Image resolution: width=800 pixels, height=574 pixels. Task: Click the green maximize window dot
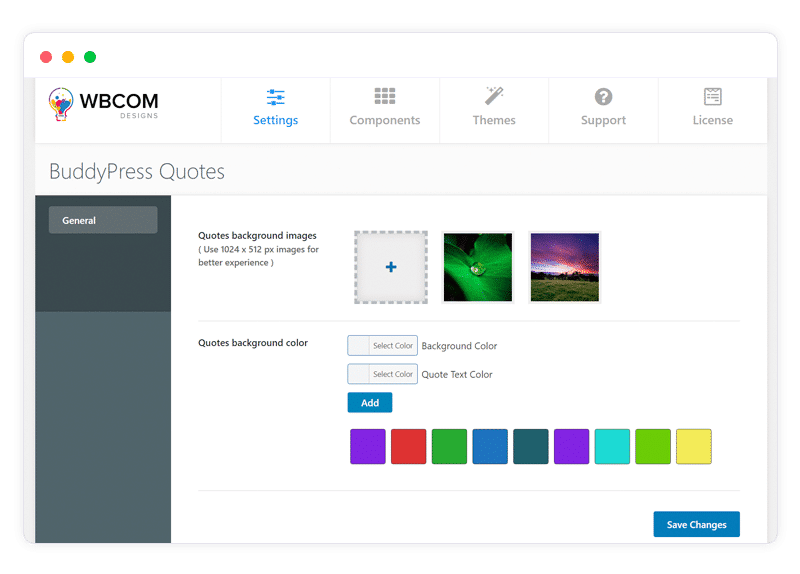pyautogui.click(x=90, y=57)
